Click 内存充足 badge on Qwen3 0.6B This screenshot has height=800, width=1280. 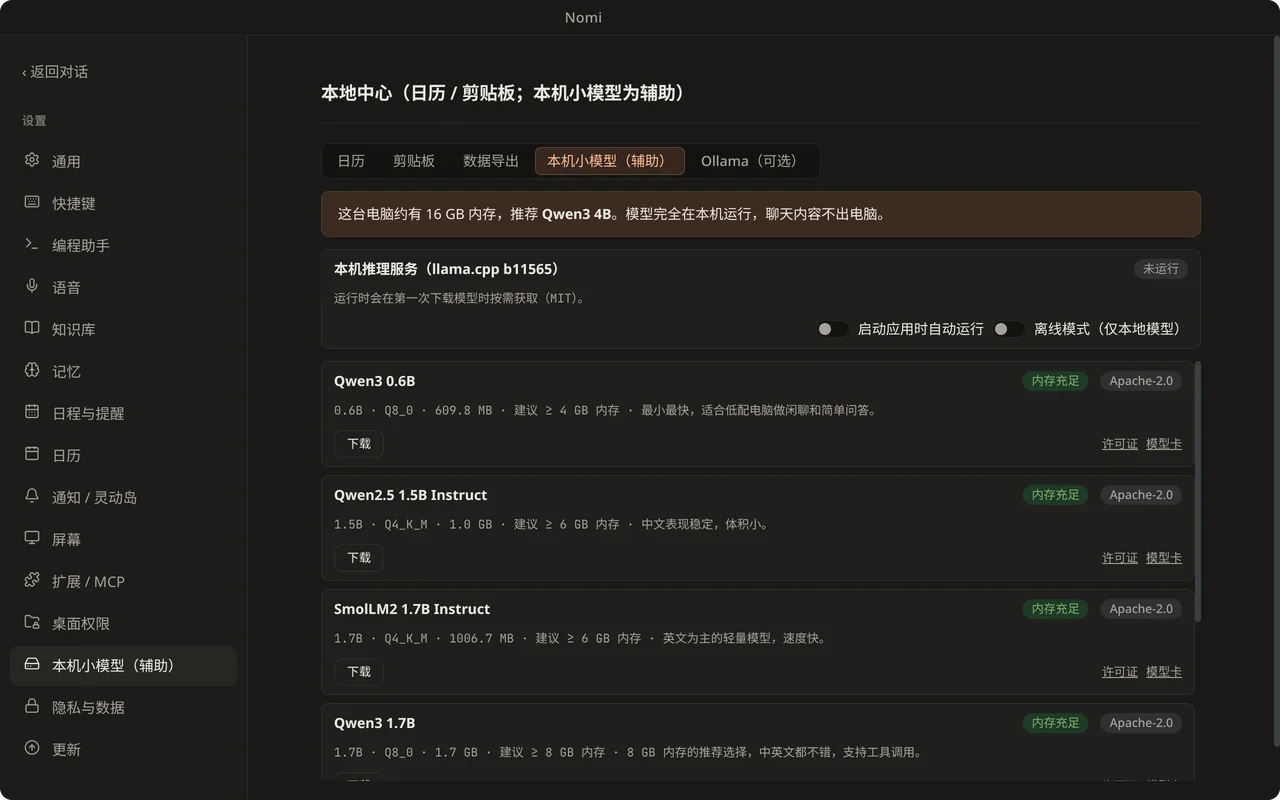click(x=1055, y=381)
